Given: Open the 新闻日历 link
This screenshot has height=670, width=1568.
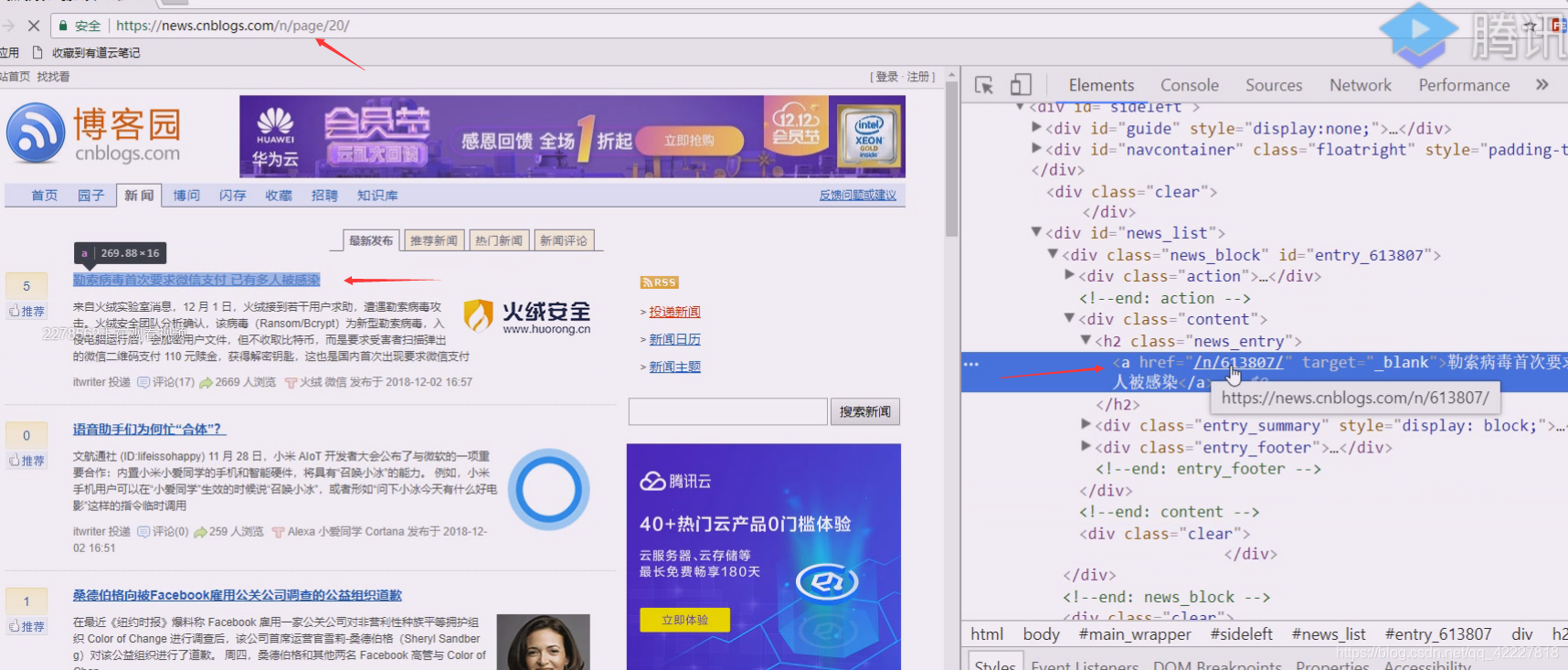Looking at the screenshot, I should pos(674,339).
